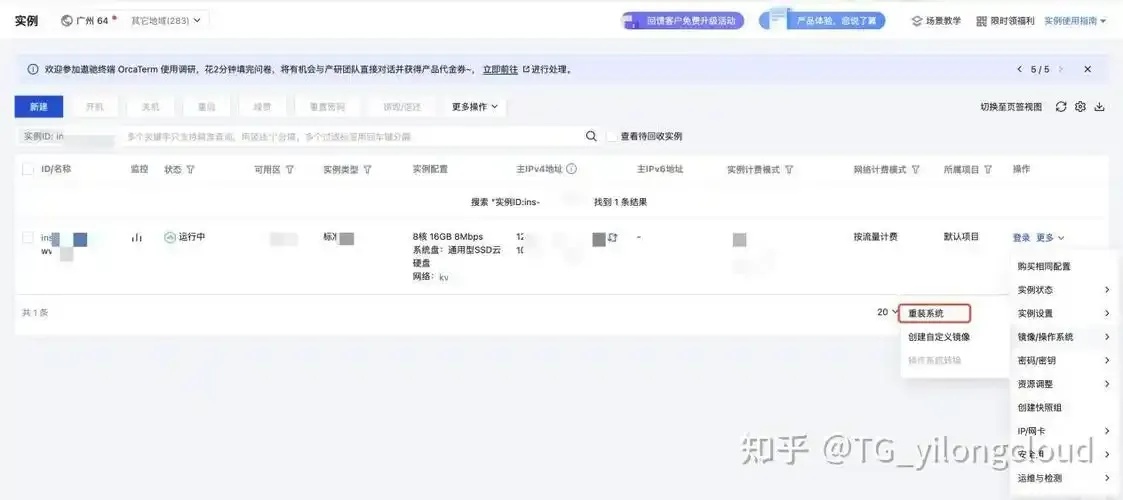
Task: Select 创建自定义镜像 in the submenu
Action: point(938,337)
